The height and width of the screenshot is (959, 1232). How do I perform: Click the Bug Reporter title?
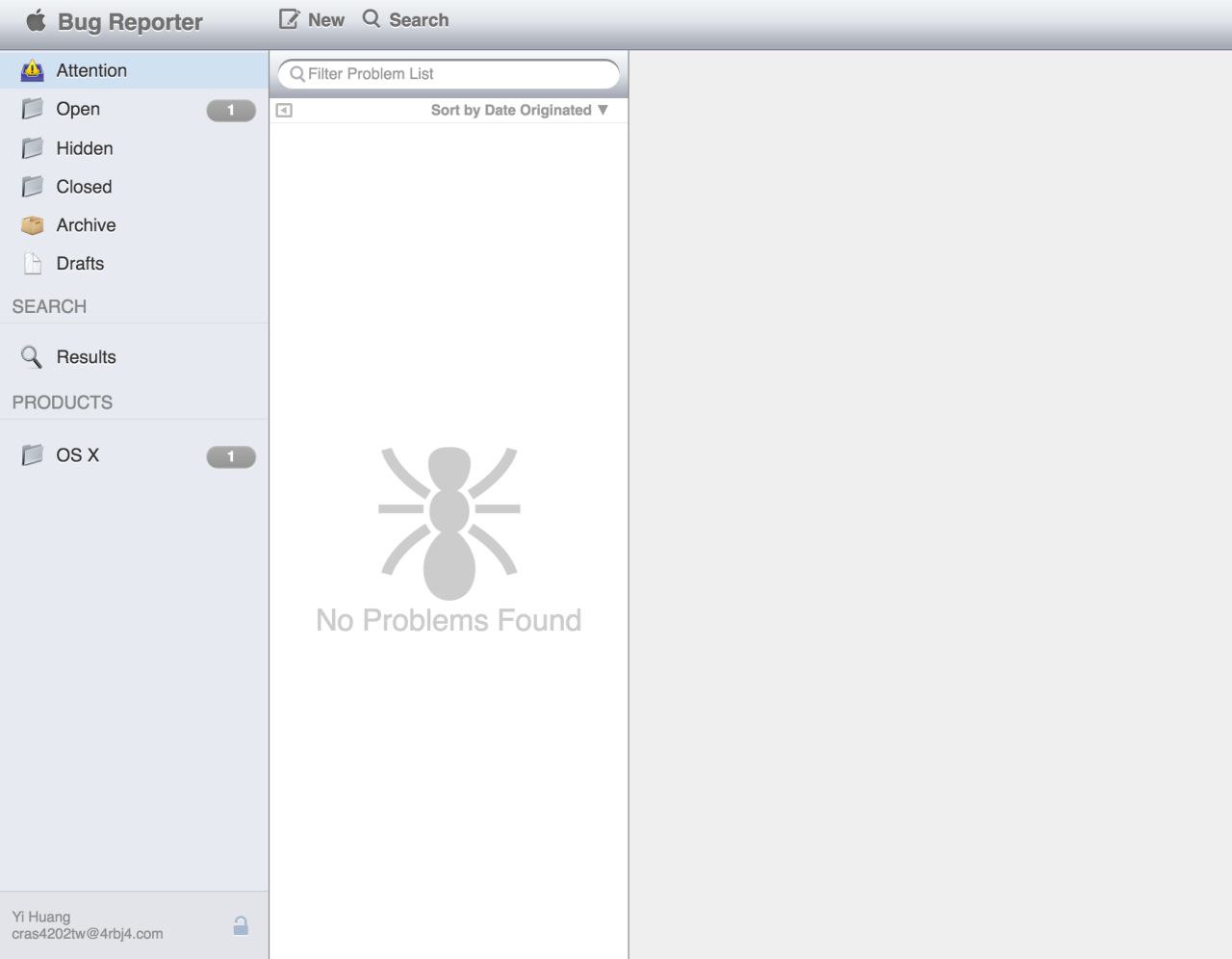130,22
